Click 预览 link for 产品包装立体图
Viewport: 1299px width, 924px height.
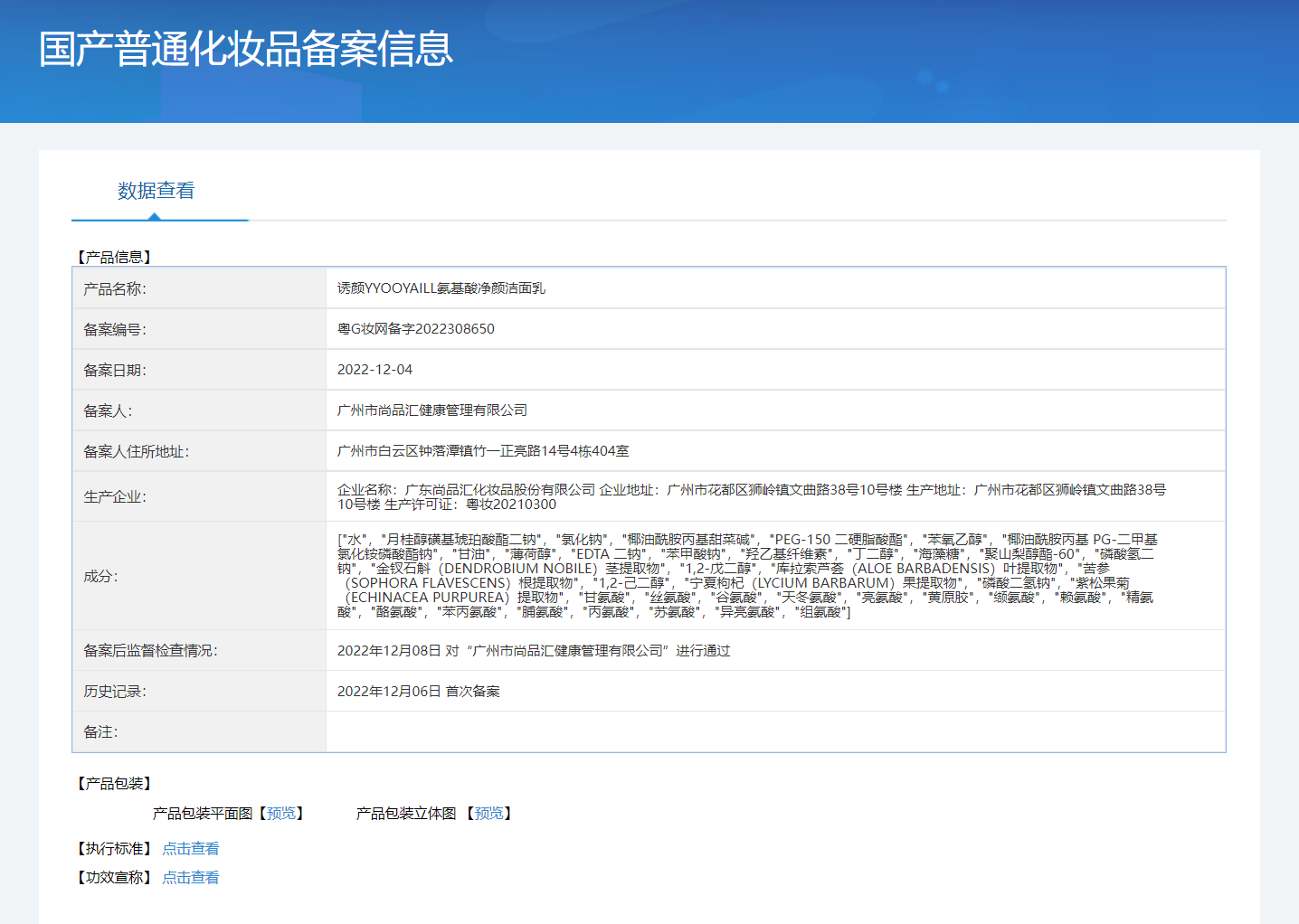[488, 814]
